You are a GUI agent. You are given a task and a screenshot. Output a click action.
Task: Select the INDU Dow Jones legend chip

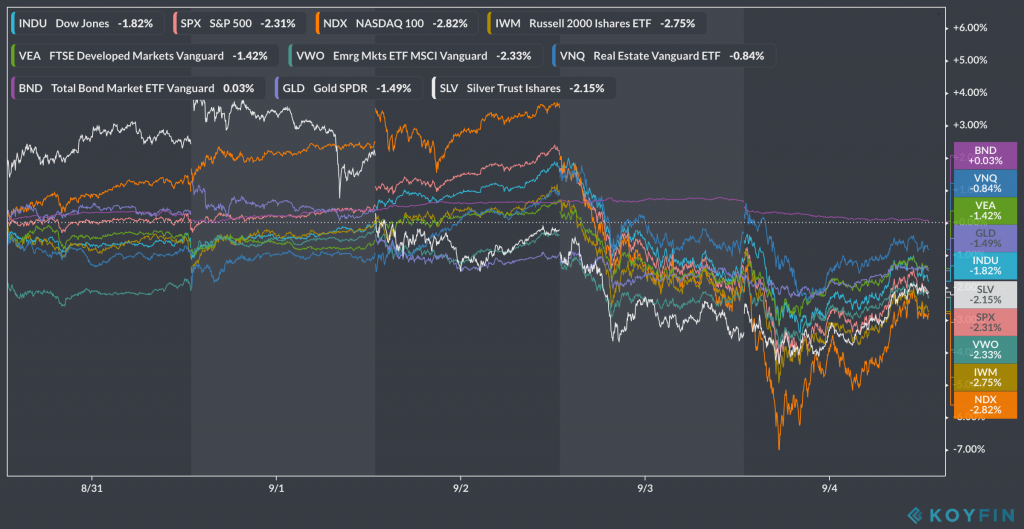(87, 23)
